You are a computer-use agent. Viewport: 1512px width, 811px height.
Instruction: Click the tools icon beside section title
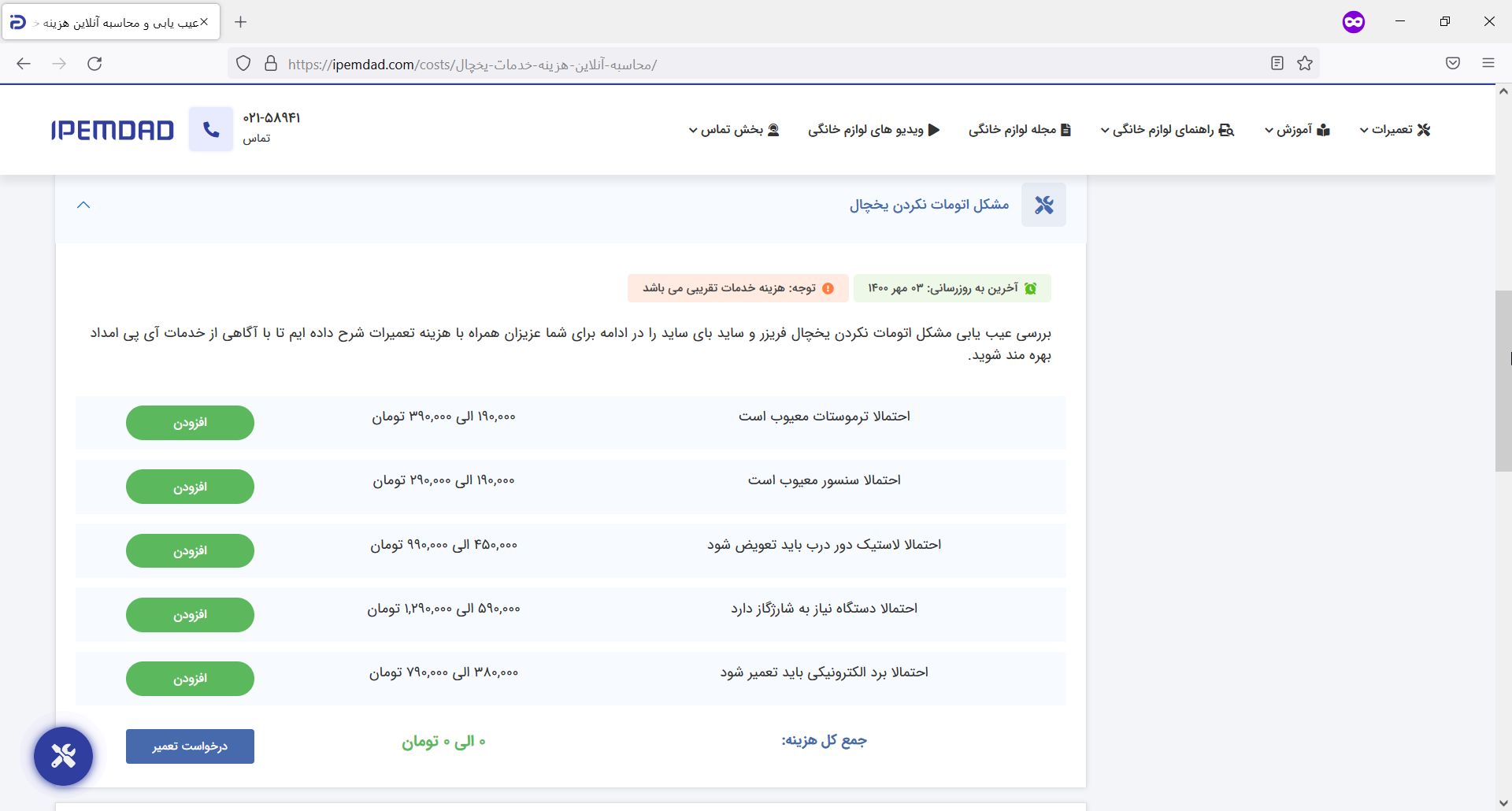(1043, 205)
